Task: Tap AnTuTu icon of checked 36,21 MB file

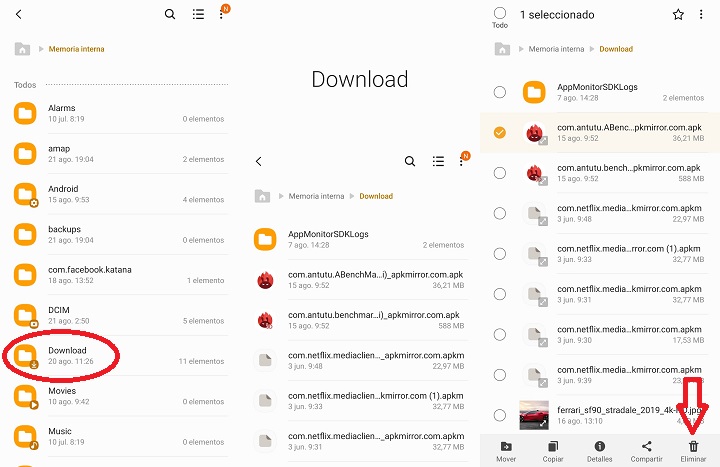Action: point(535,133)
